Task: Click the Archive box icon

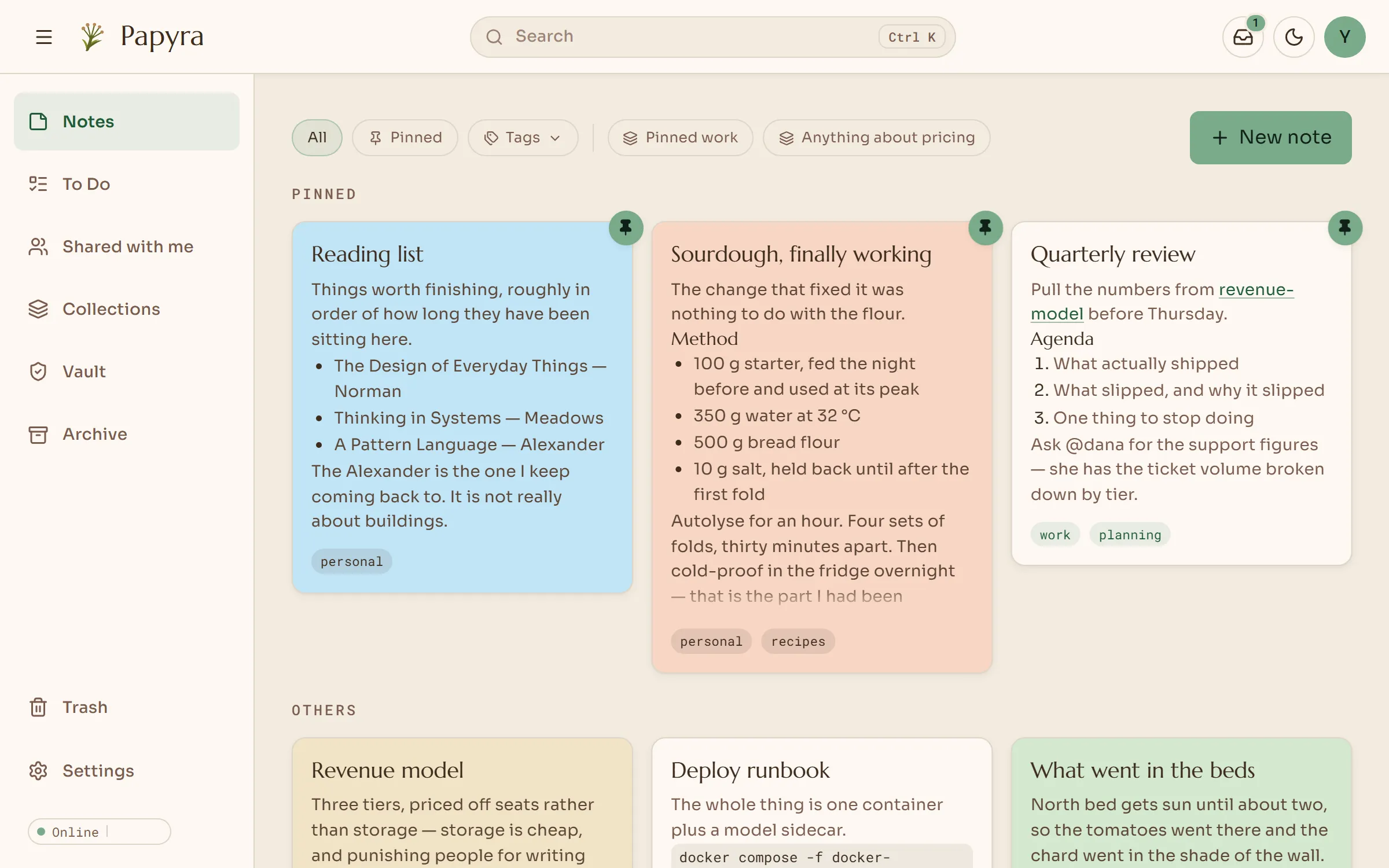Action: tap(38, 434)
